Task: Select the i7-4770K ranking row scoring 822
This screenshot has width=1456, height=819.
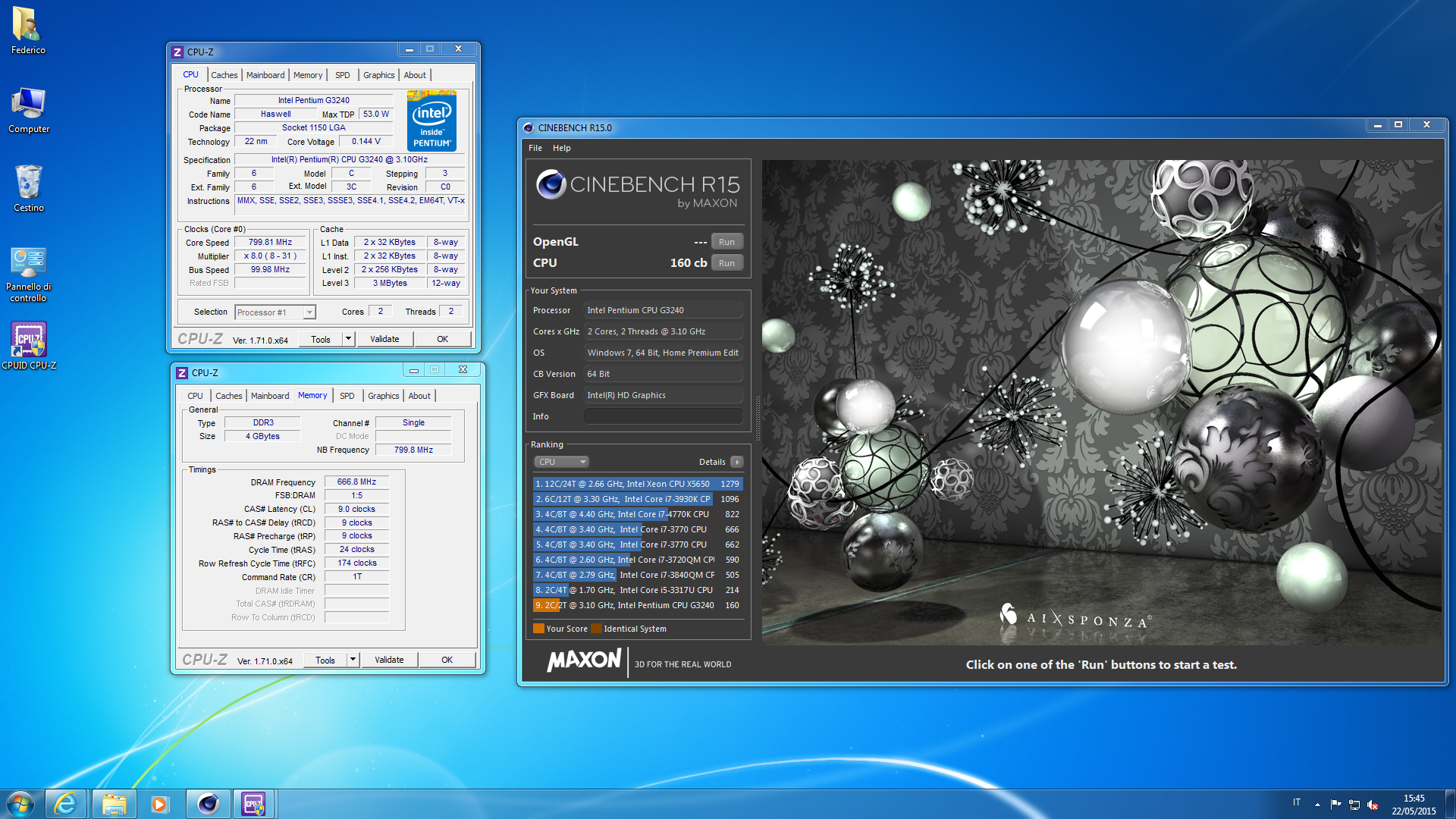Action: (637, 514)
